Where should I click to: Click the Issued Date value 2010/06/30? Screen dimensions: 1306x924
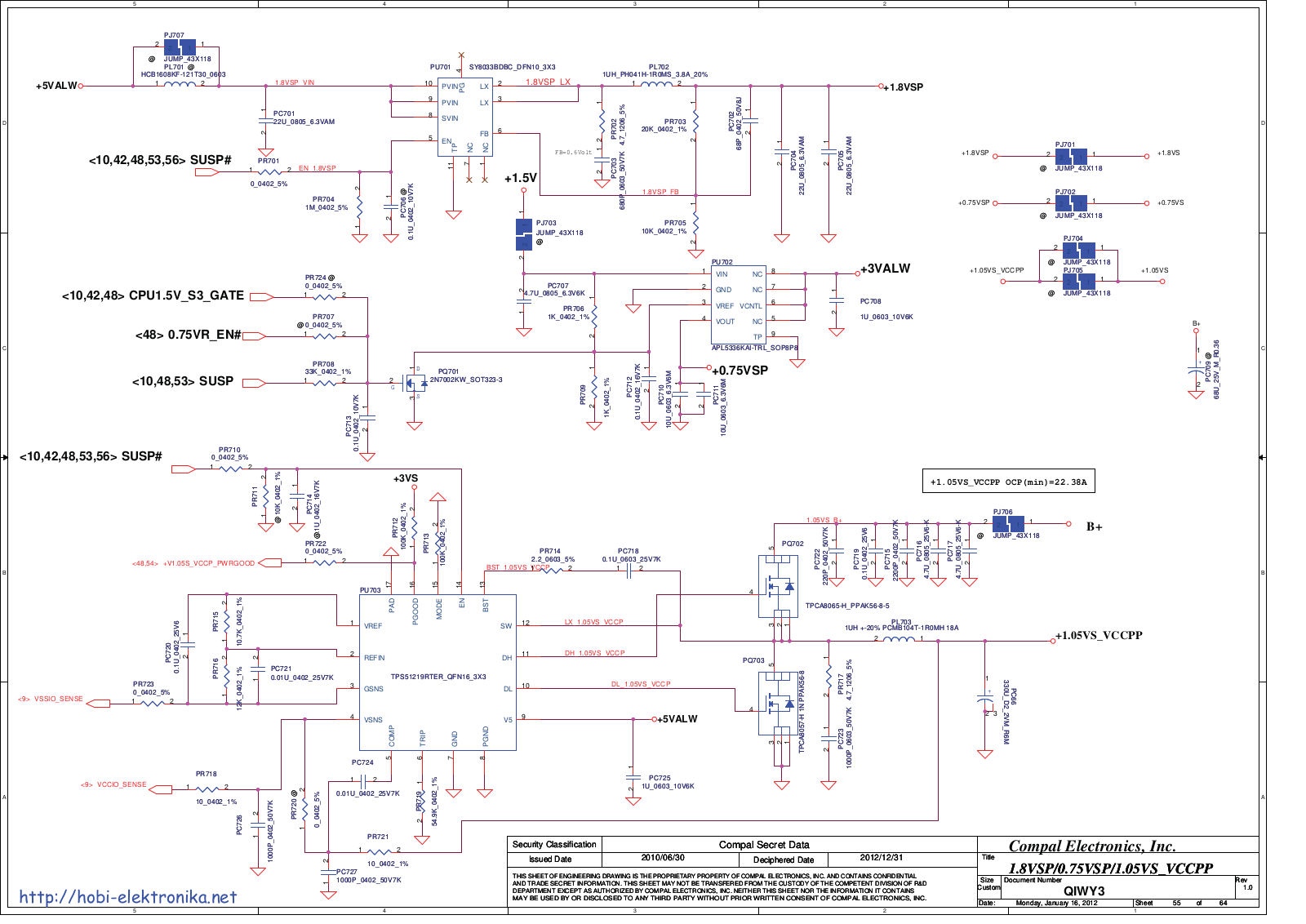point(663,858)
